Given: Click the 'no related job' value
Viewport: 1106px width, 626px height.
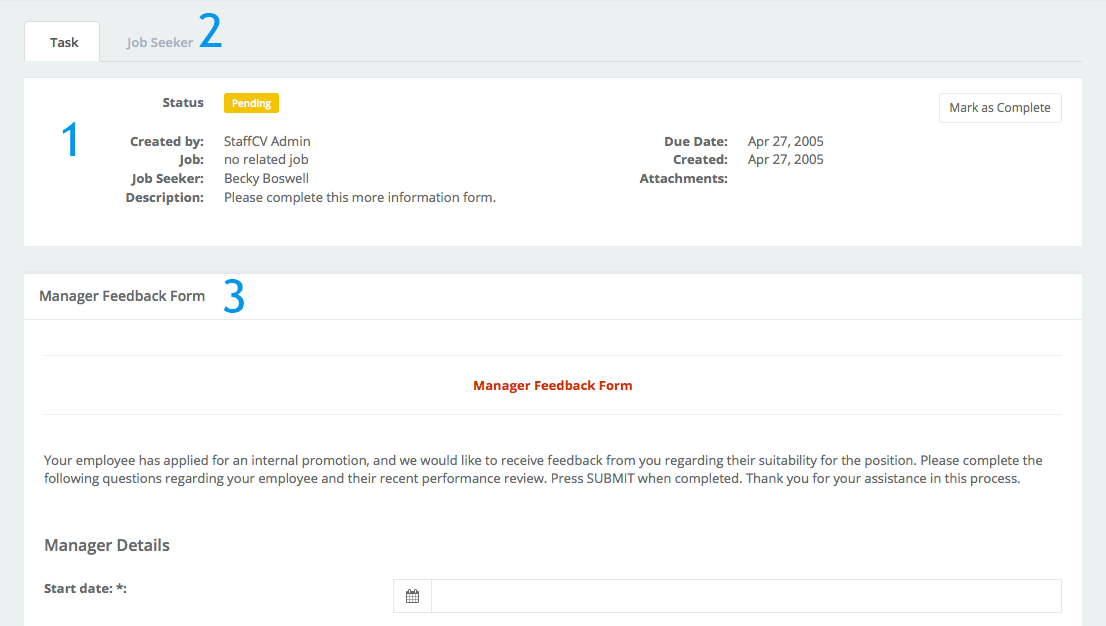Looking at the screenshot, I should click(x=266, y=159).
